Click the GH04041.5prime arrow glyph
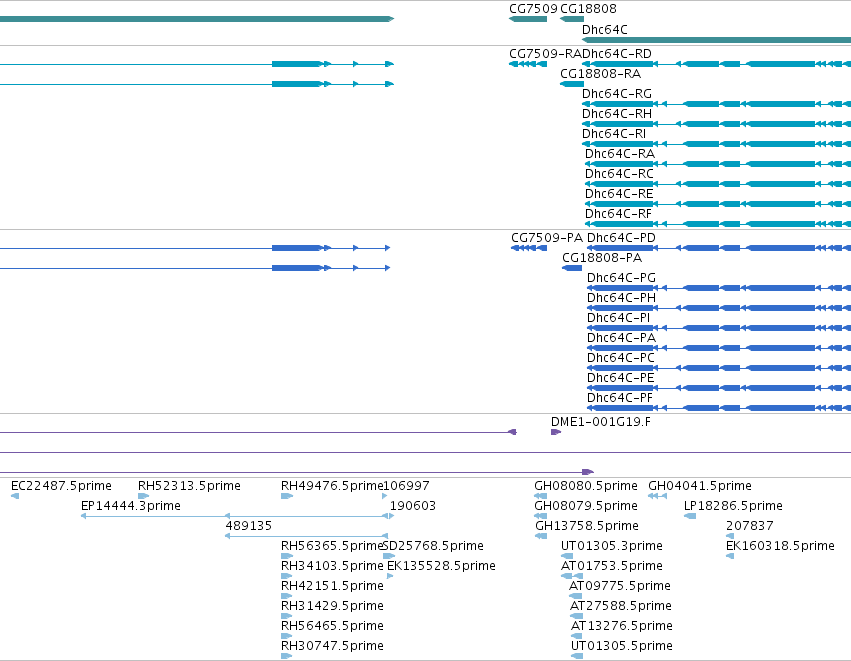This screenshot has height=661, width=851. (x=657, y=495)
